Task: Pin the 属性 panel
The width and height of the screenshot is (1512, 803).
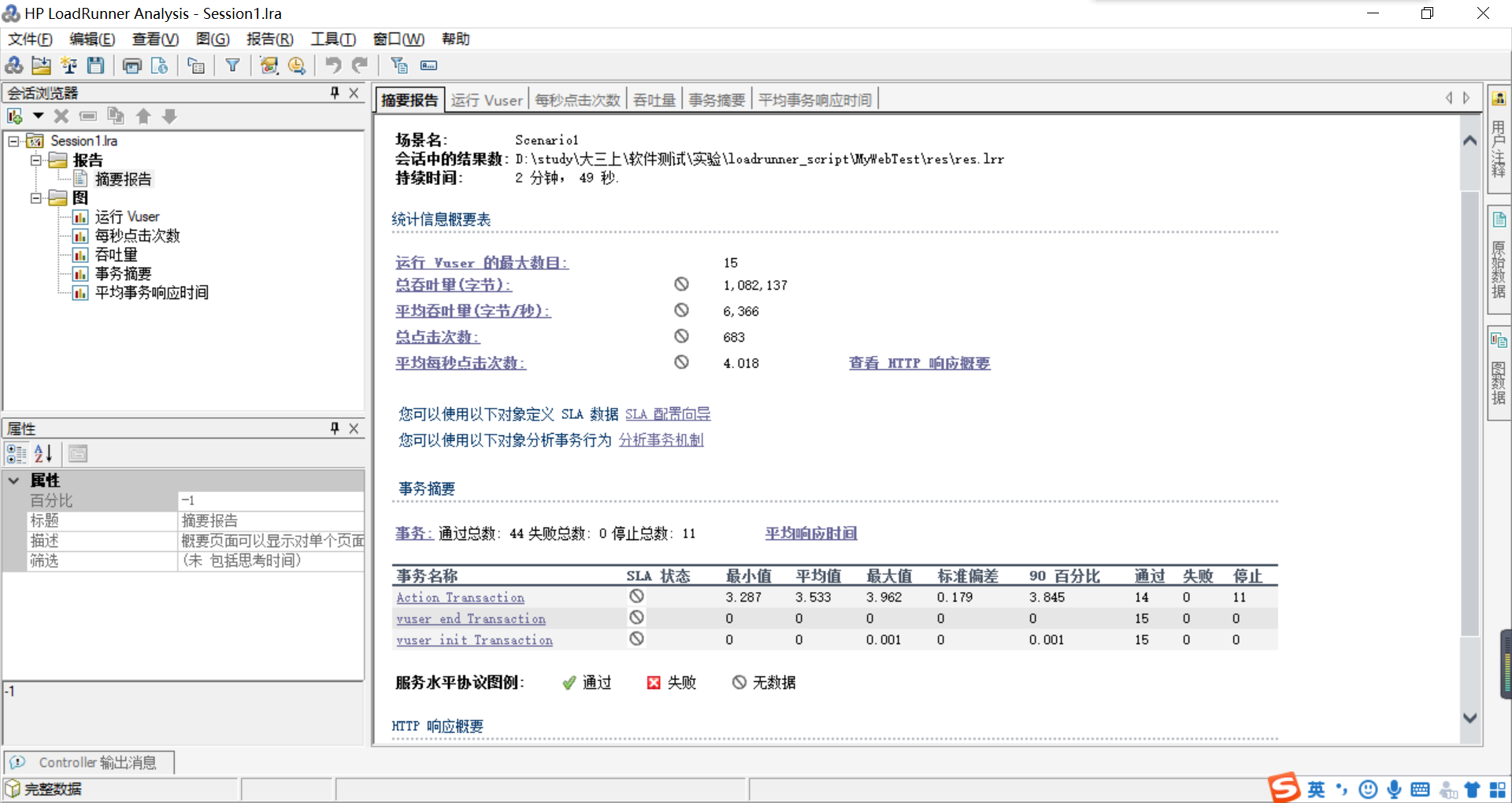Action: pos(335,428)
